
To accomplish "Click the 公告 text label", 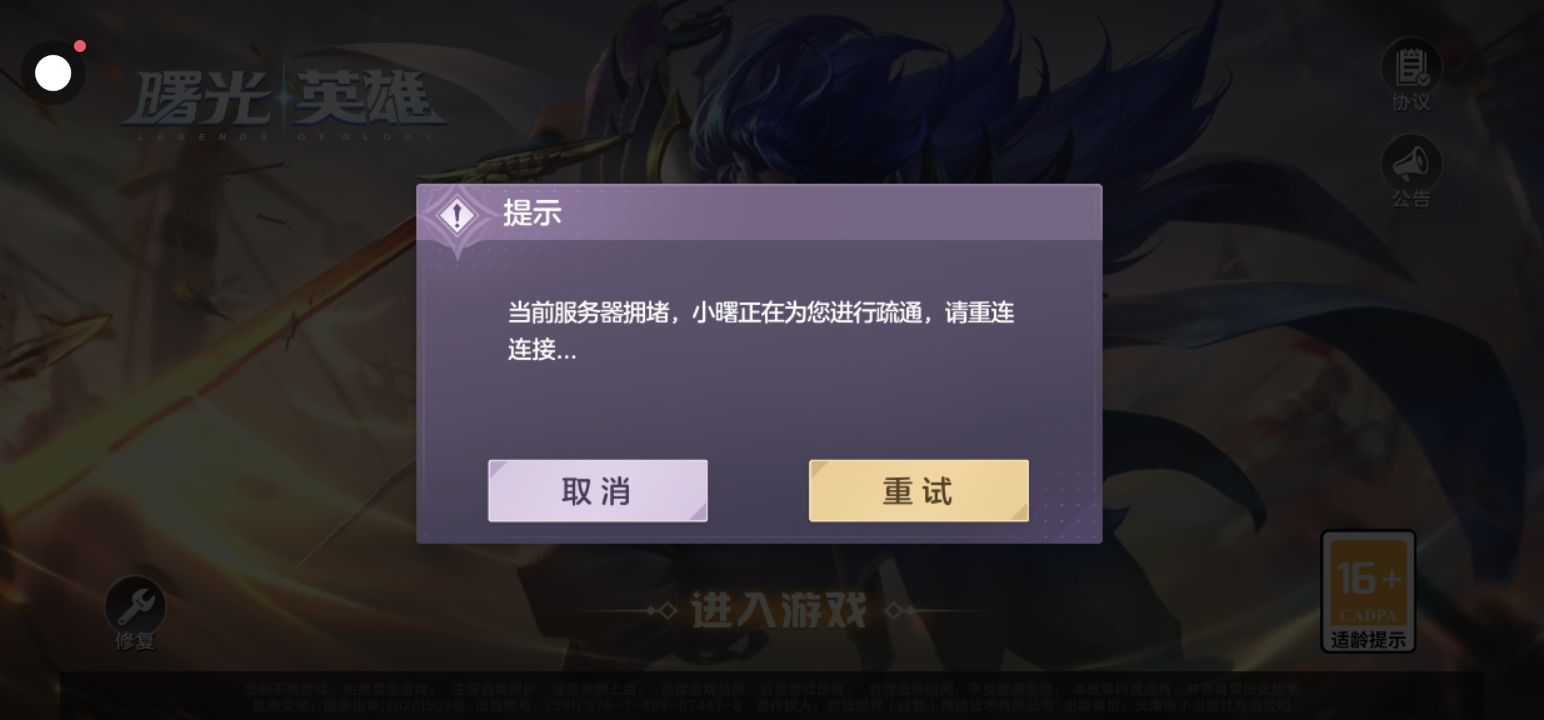I will [1411, 199].
